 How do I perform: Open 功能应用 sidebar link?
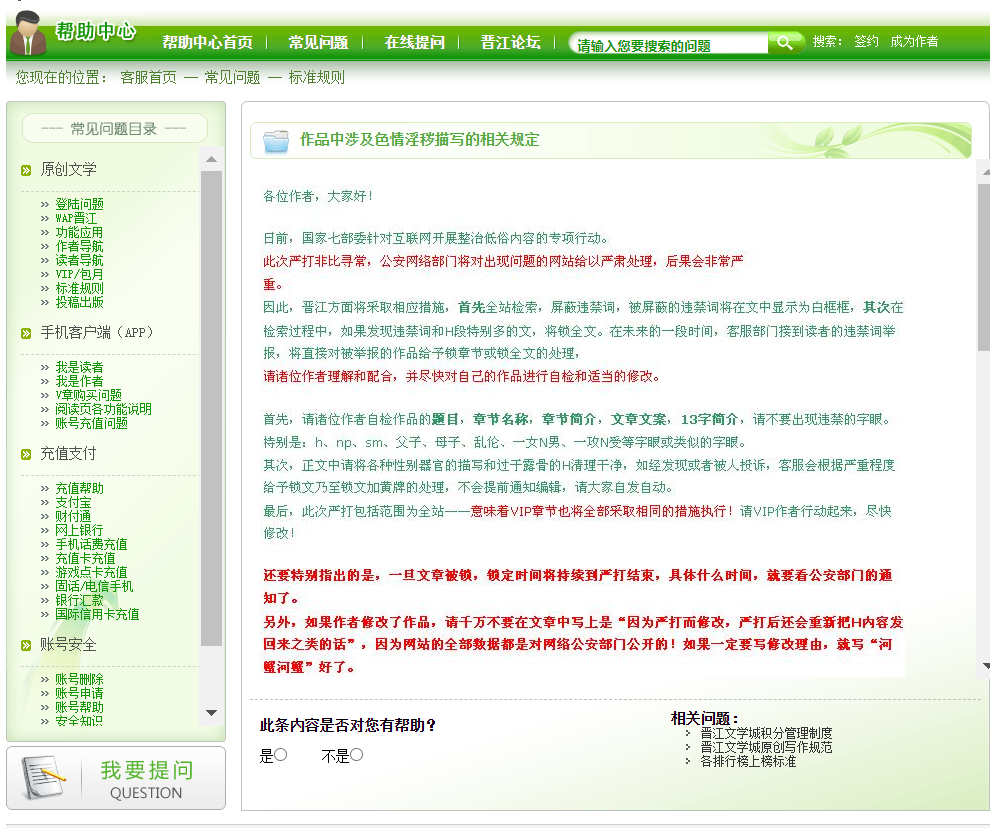79,232
